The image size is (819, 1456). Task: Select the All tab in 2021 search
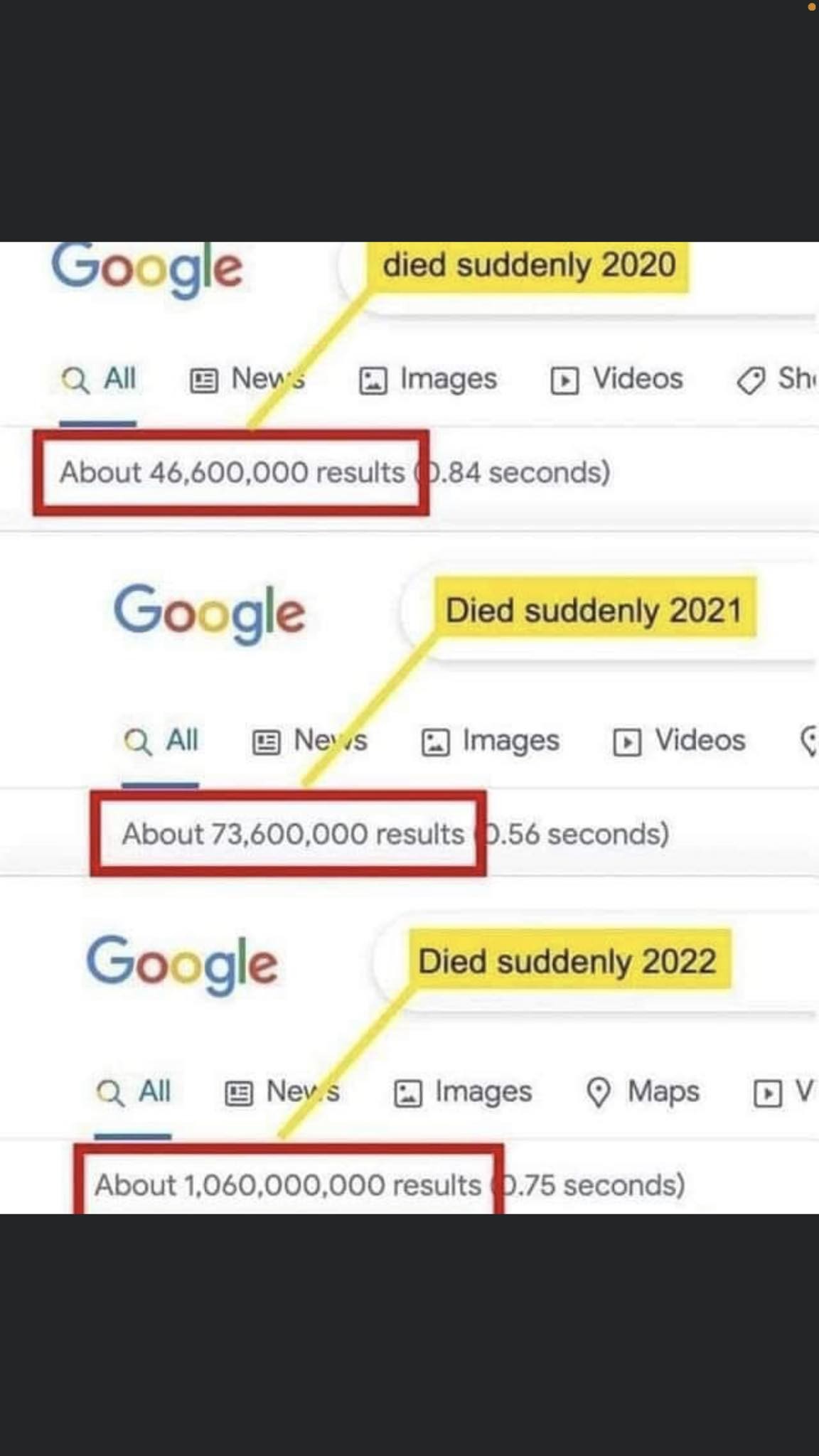coord(181,741)
